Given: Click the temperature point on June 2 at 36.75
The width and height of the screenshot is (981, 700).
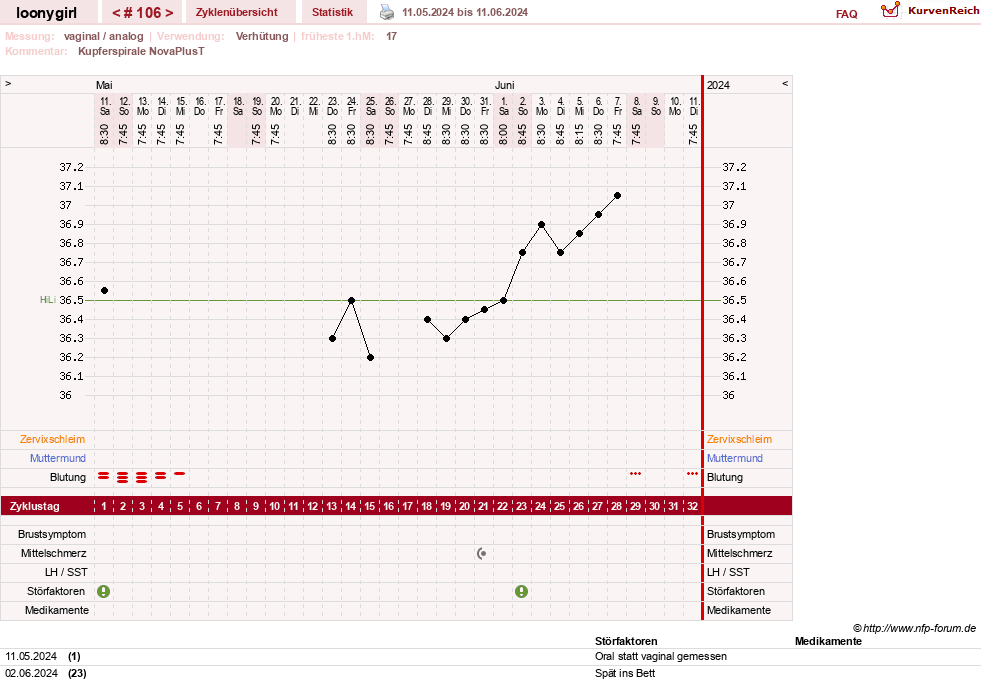Looking at the screenshot, I should pyautogui.click(x=522, y=253).
